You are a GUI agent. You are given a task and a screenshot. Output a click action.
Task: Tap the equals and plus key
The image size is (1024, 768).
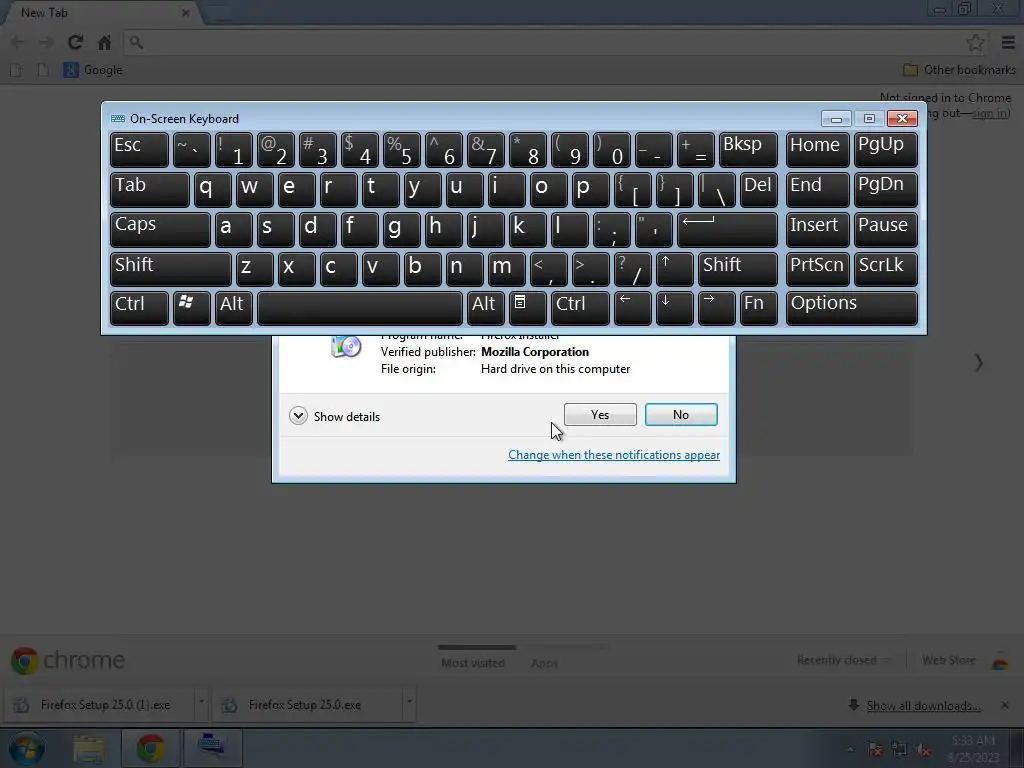click(696, 150)
